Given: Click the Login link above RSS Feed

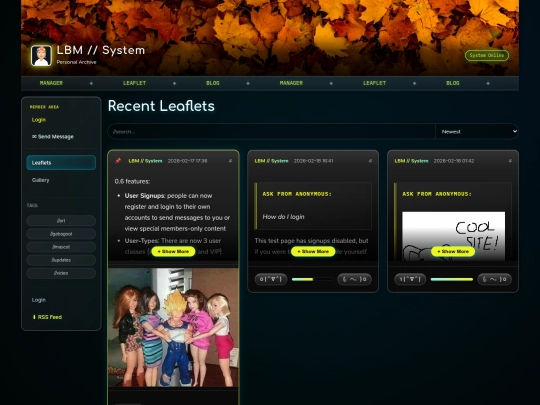Looking at the screenshot, I should 39,300.
